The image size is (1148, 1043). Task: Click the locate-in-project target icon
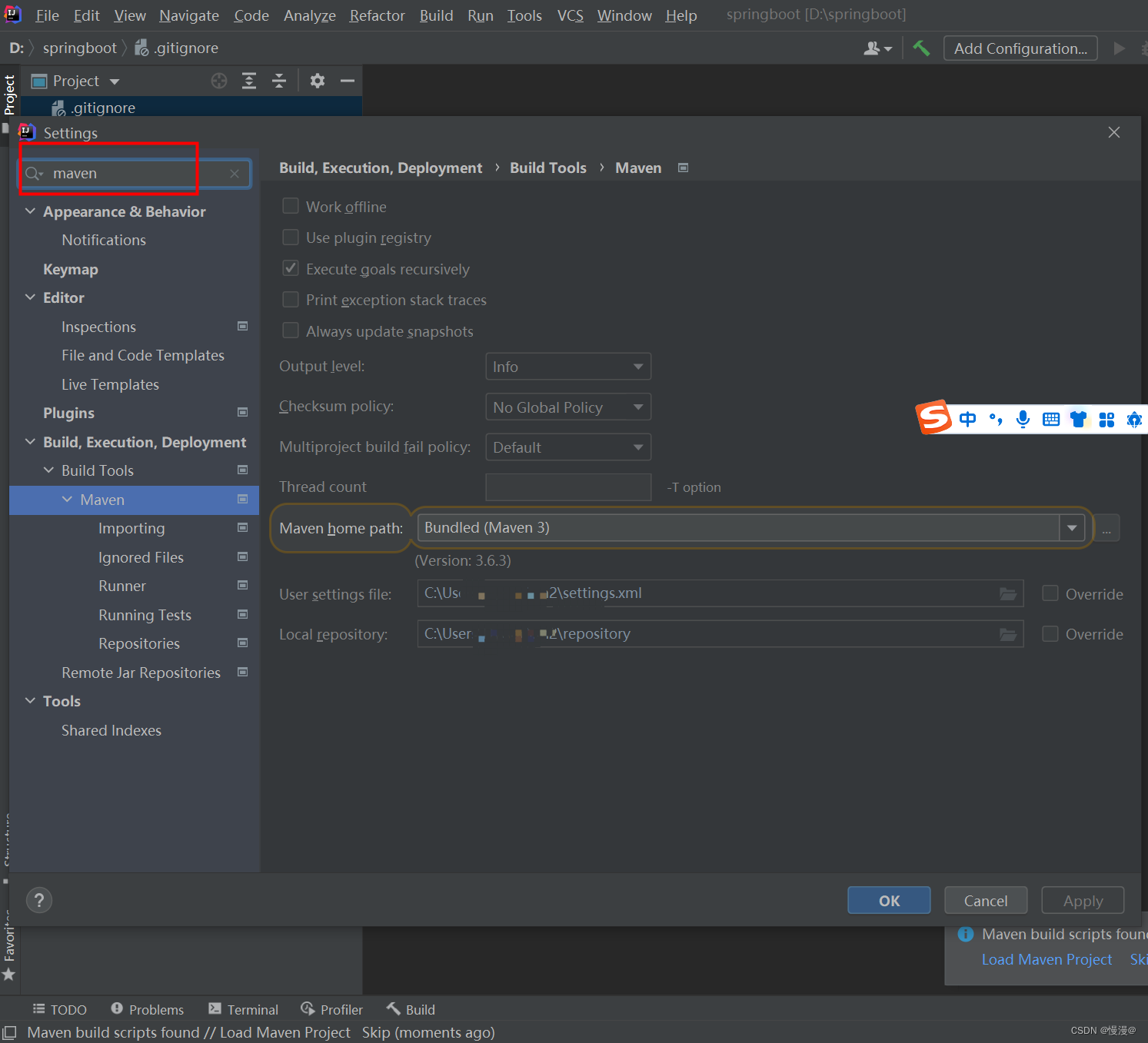click(219, 81)
